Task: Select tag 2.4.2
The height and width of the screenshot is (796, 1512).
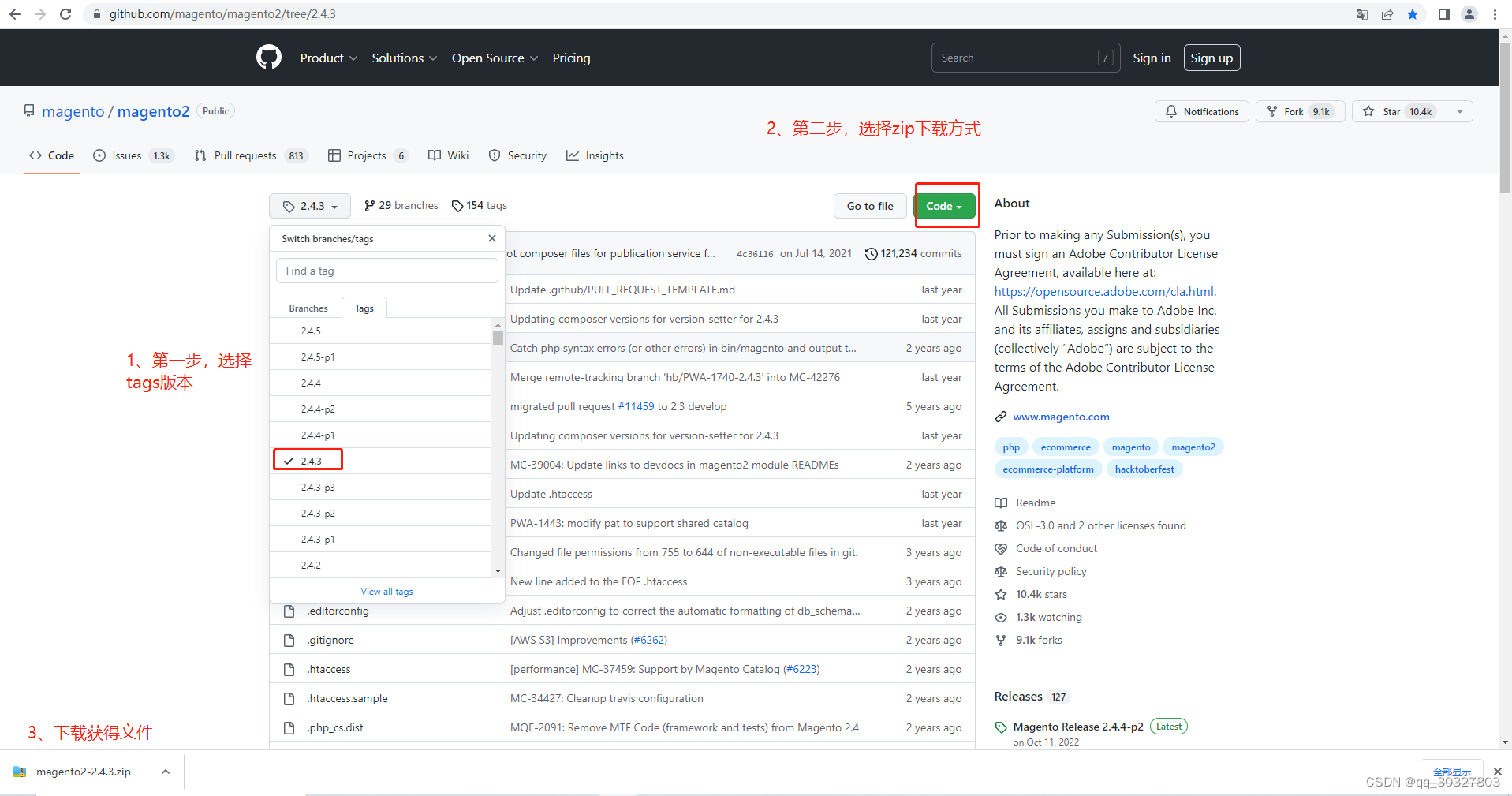Action: click(x=381, y=565)
